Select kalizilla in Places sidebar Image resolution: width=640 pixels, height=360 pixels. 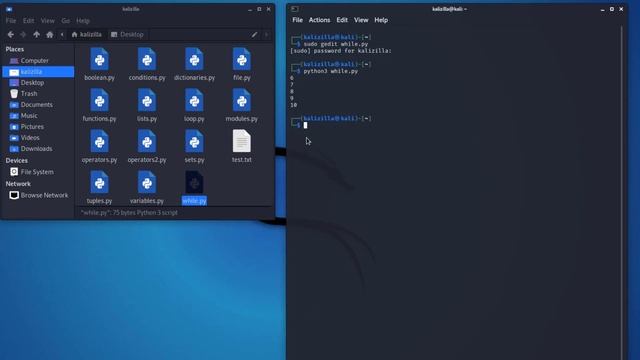pyautogui.click(x=38, y=71)
